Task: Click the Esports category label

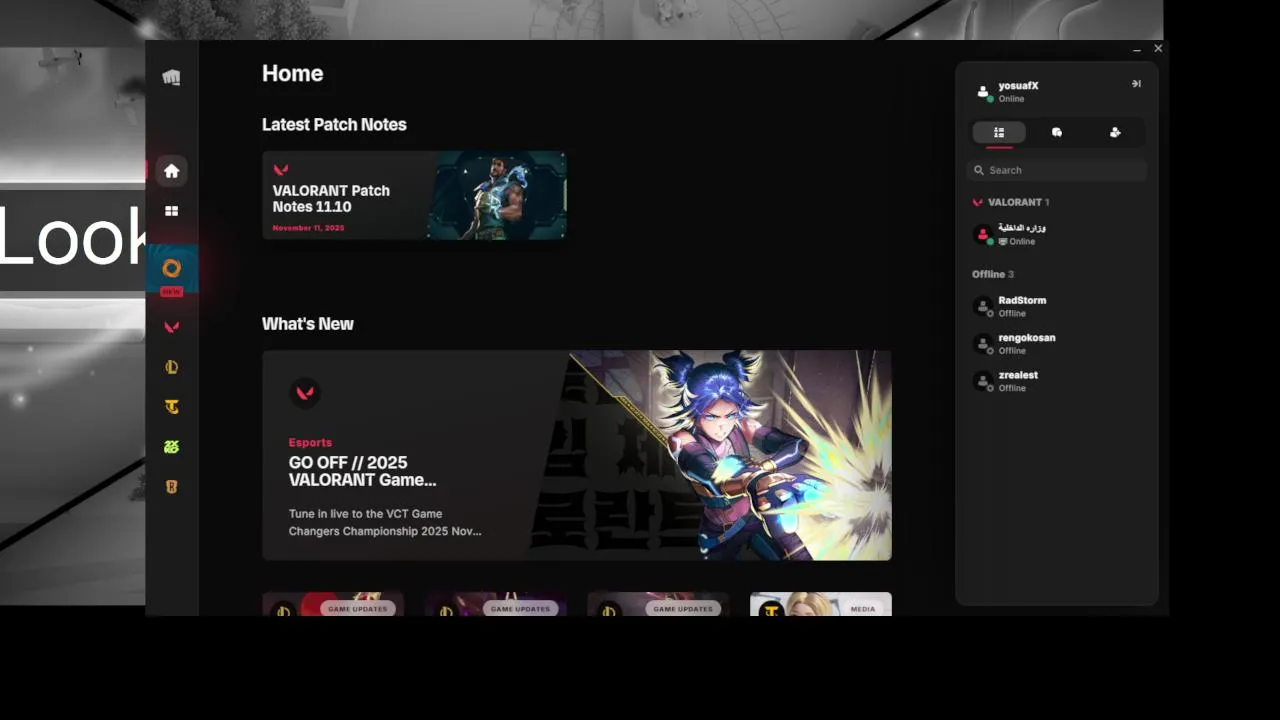Action: coord(310,442)
